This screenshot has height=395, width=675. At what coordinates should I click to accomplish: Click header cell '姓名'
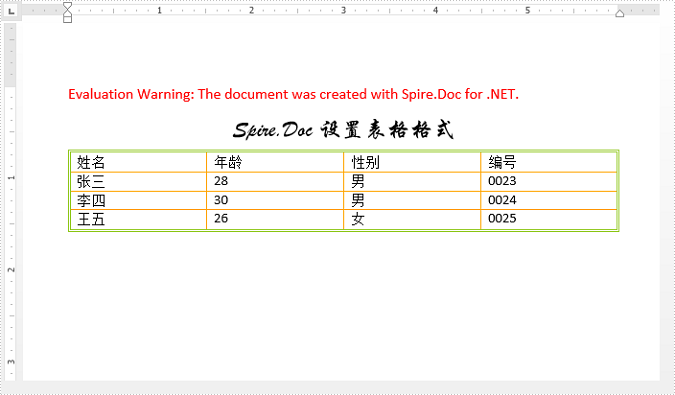coord(138,162)
